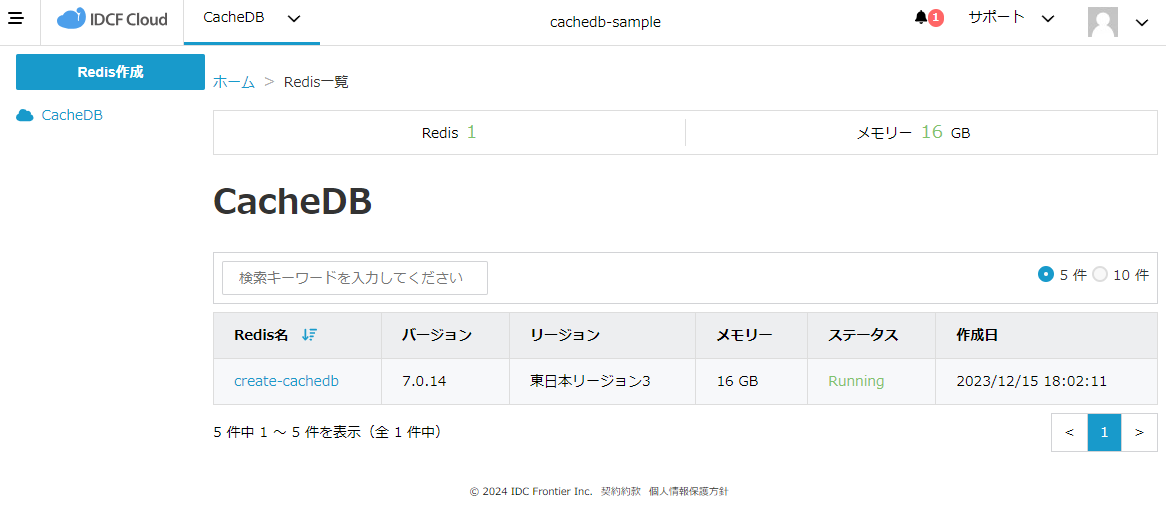1166x531 pixels.
Task: Open the hamburger menu icon
Action: click(x=16, y=19)
